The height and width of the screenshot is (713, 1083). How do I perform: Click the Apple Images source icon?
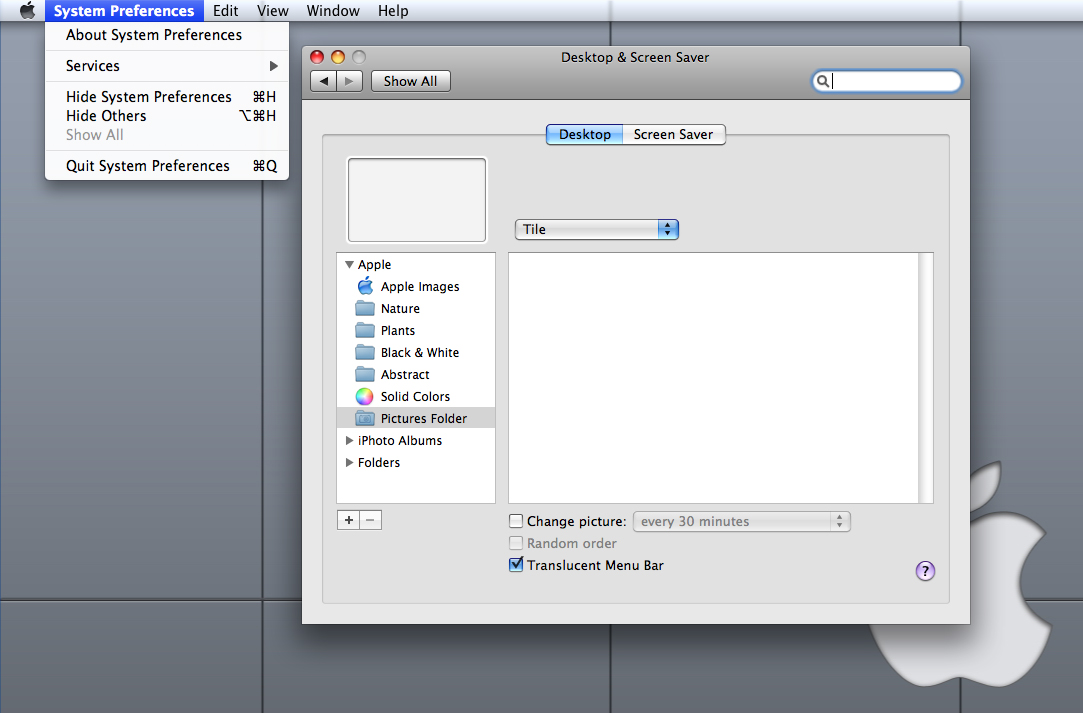pos(365,286)
